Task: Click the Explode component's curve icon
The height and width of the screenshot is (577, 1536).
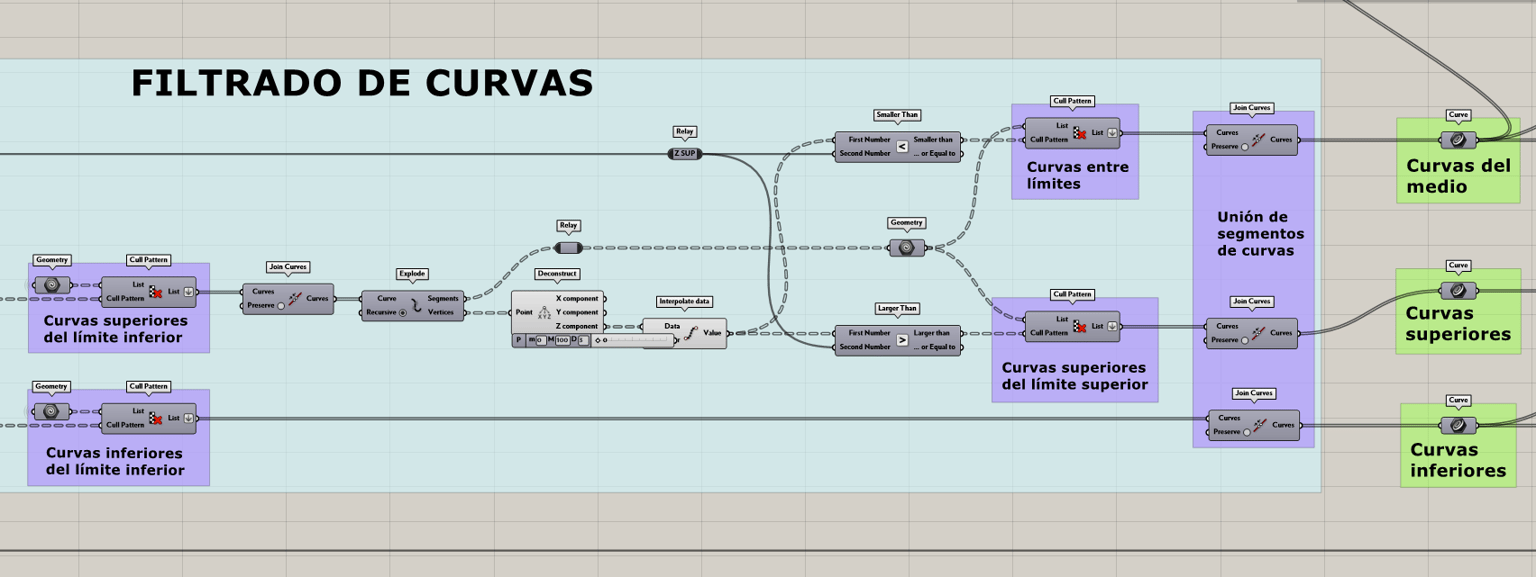Action: [417, 305]
